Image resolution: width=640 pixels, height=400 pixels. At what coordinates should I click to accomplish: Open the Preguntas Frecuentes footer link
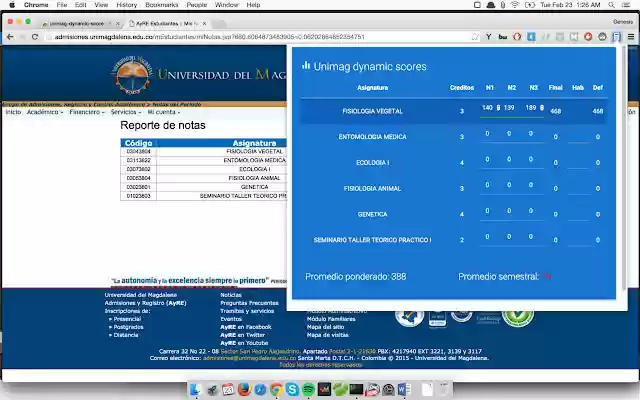[x=249, y=303]
